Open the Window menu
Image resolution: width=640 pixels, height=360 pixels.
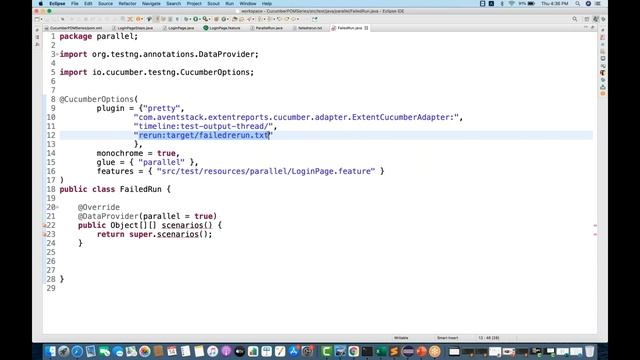click(x=248, y=4)
